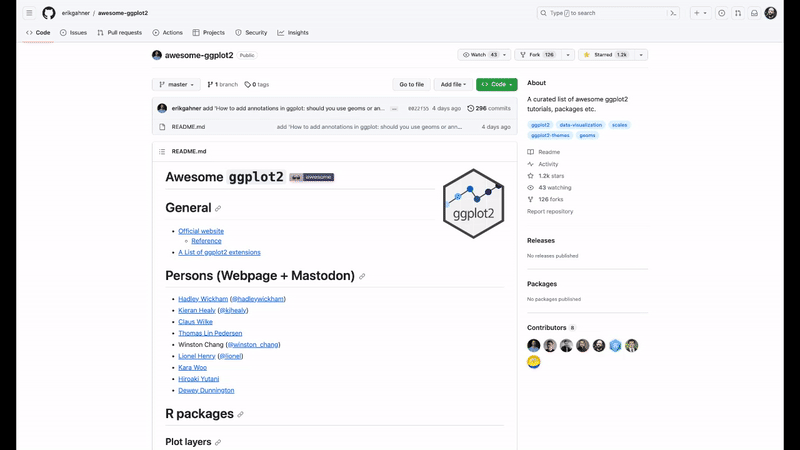
Task: Click the 126 forks link
Action: click(545, 199)
